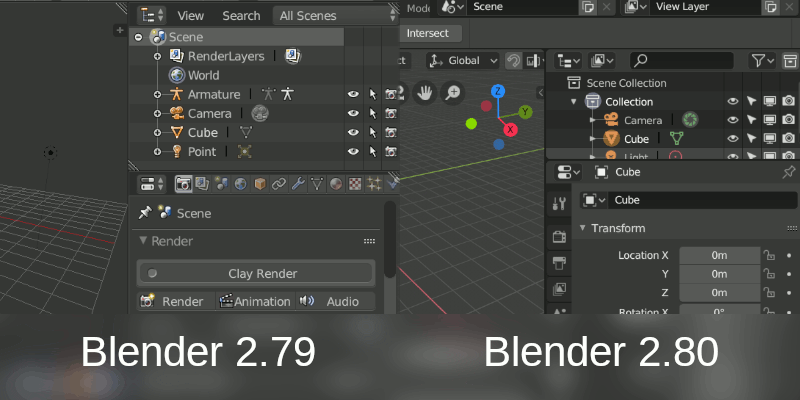Click the Audio button in 2.79
800x400 pixels.
point(336,302)
